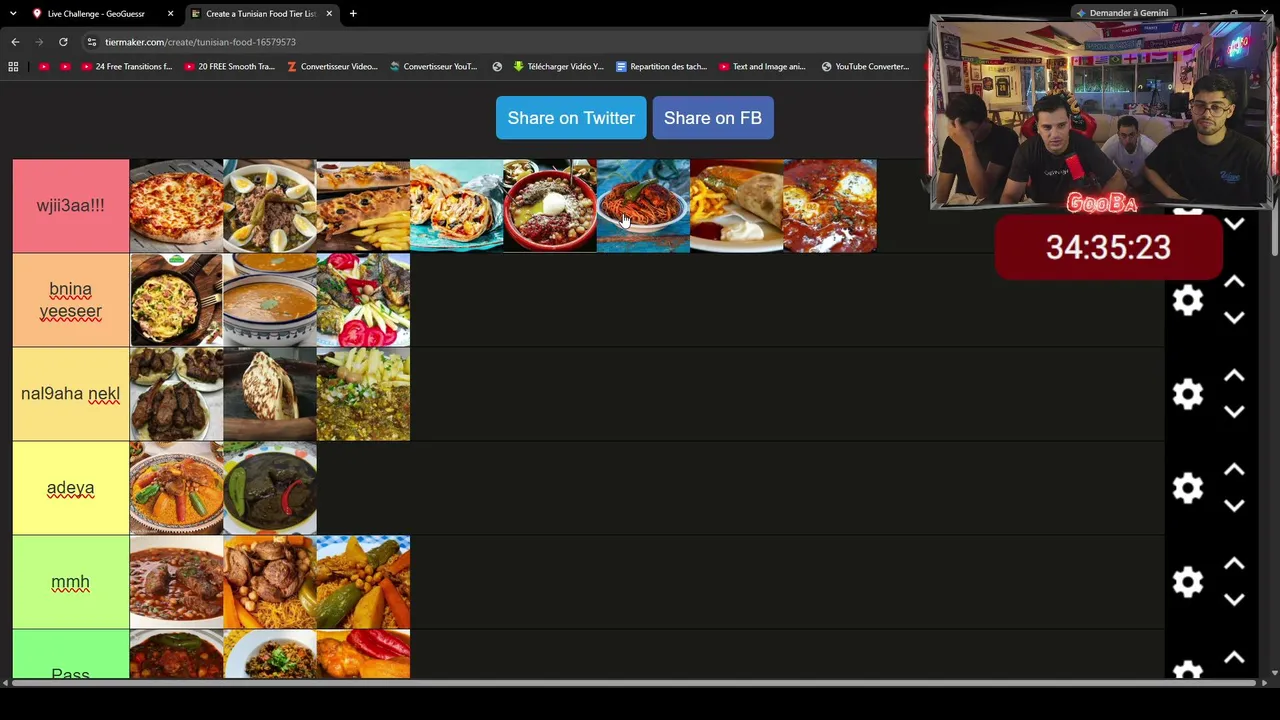Edit the mmh tier label
The image size is (1280, 720).
pyautogui.click(x=71, y=582)
